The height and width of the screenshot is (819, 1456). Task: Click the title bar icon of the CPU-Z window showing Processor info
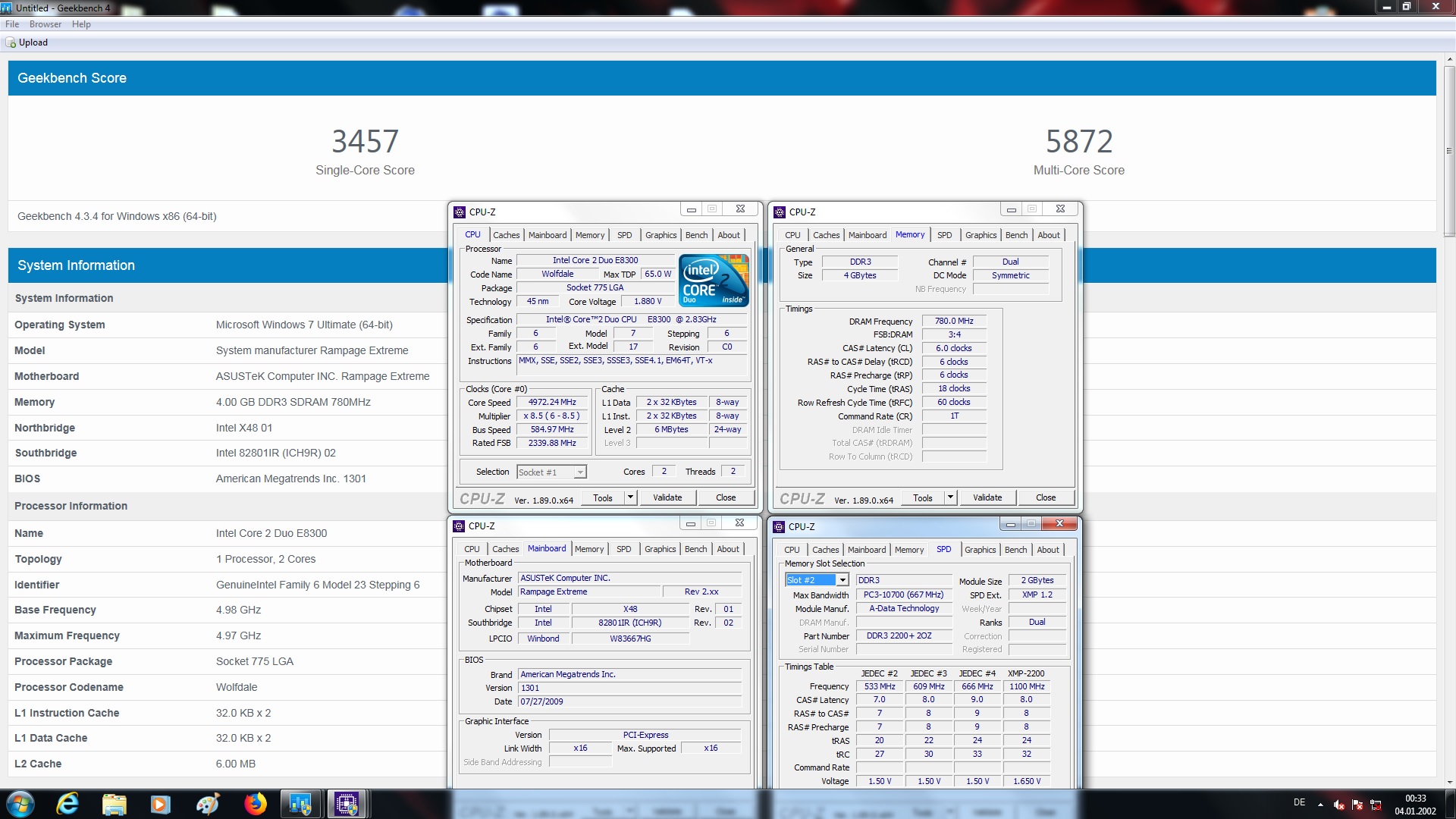(459, 212)
